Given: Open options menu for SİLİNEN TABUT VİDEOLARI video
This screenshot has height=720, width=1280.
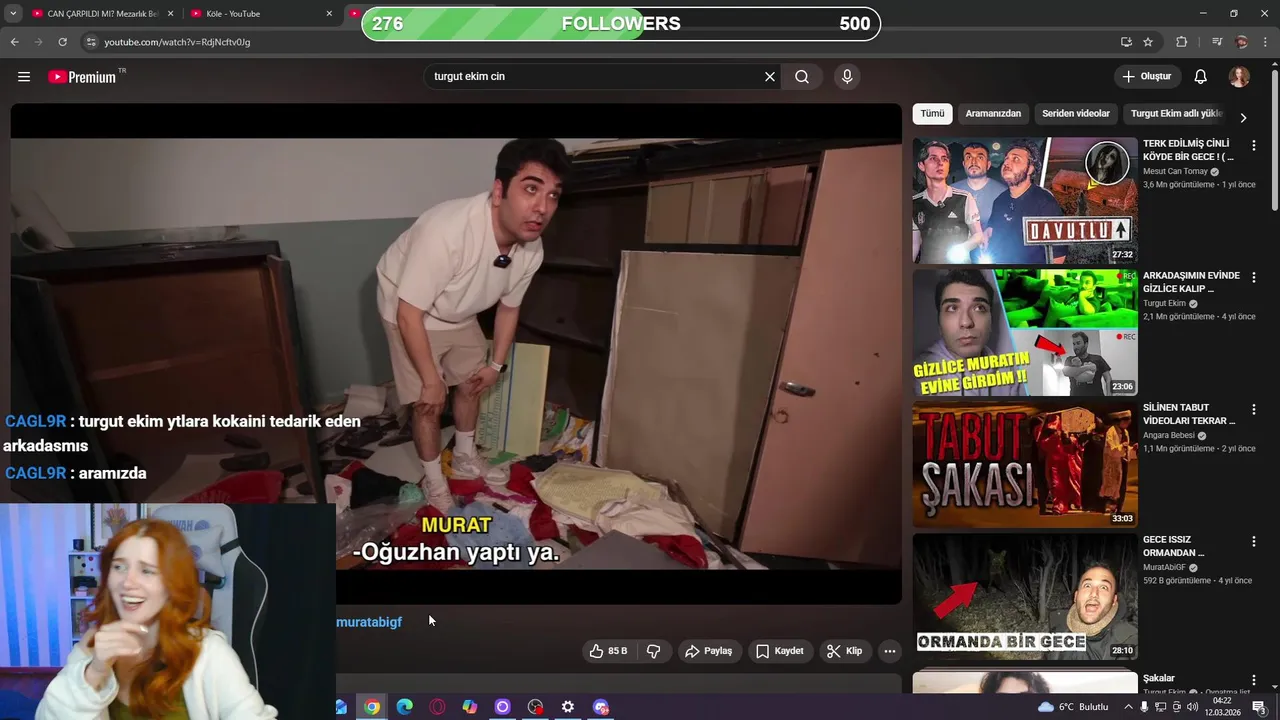Looking at the screenshot, I should click(1253, 410).
